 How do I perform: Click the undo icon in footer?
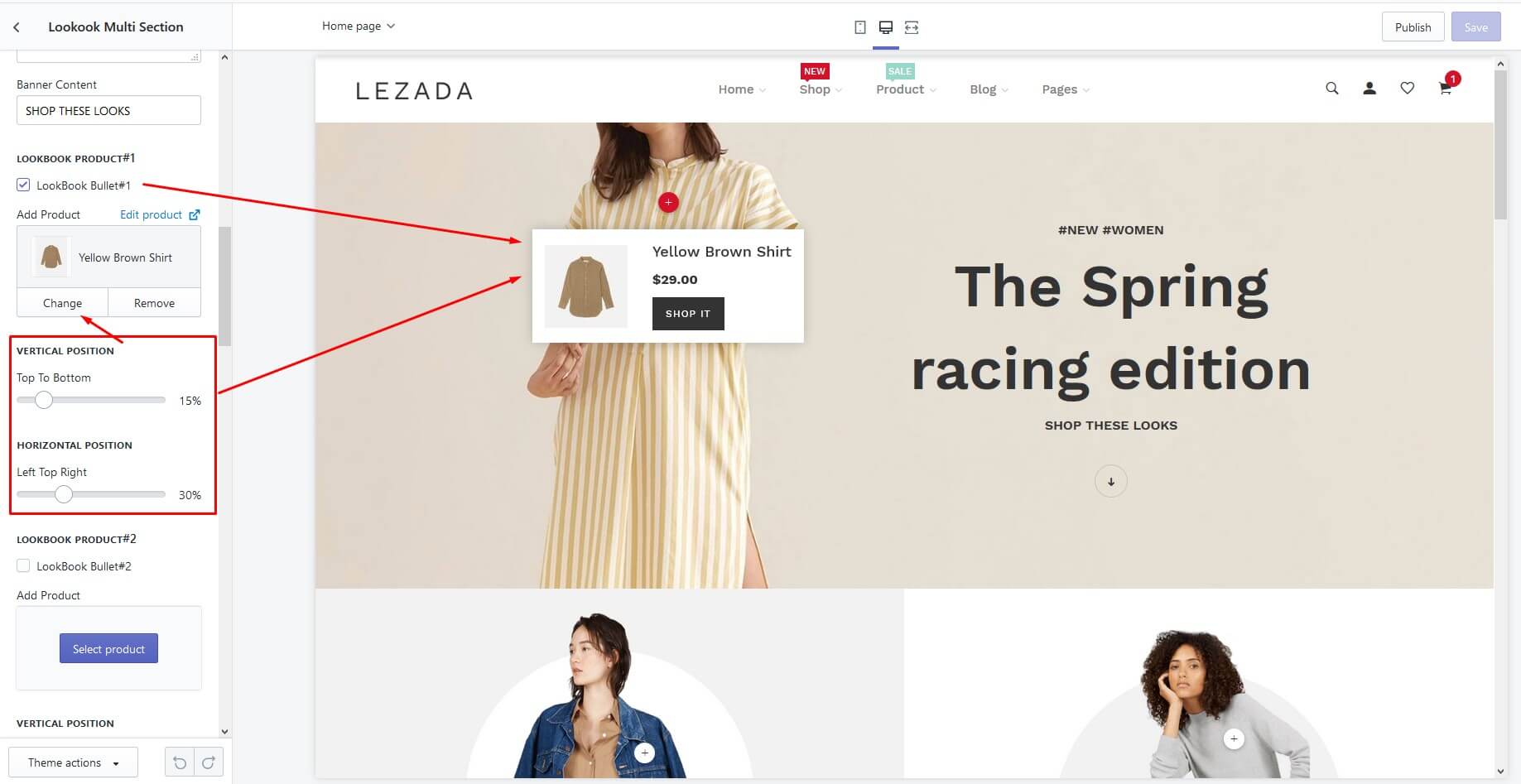[x=180, y=762]
